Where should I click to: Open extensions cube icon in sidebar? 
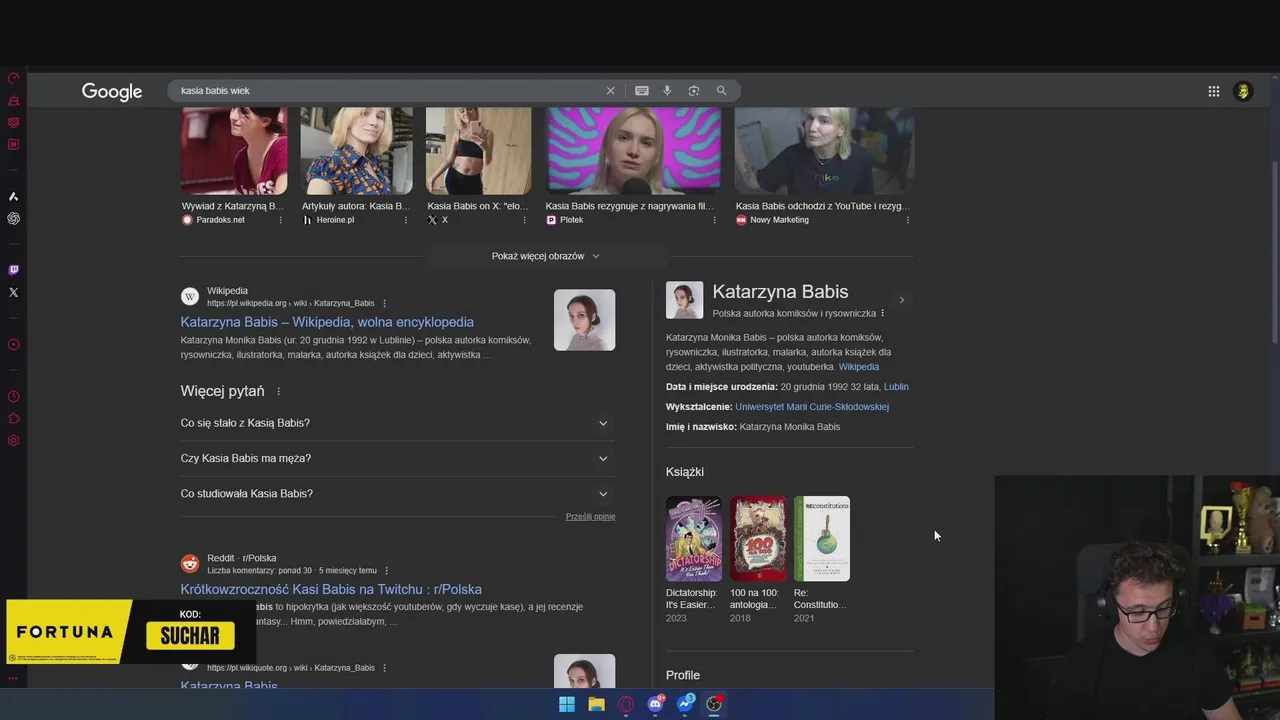pyautogui.click(x=13, y=418)
